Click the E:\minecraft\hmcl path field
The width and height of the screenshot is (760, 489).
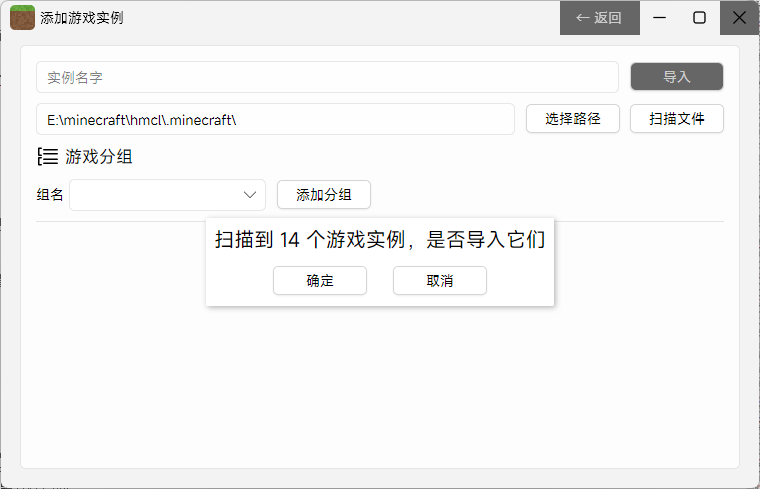coord(275,119)
